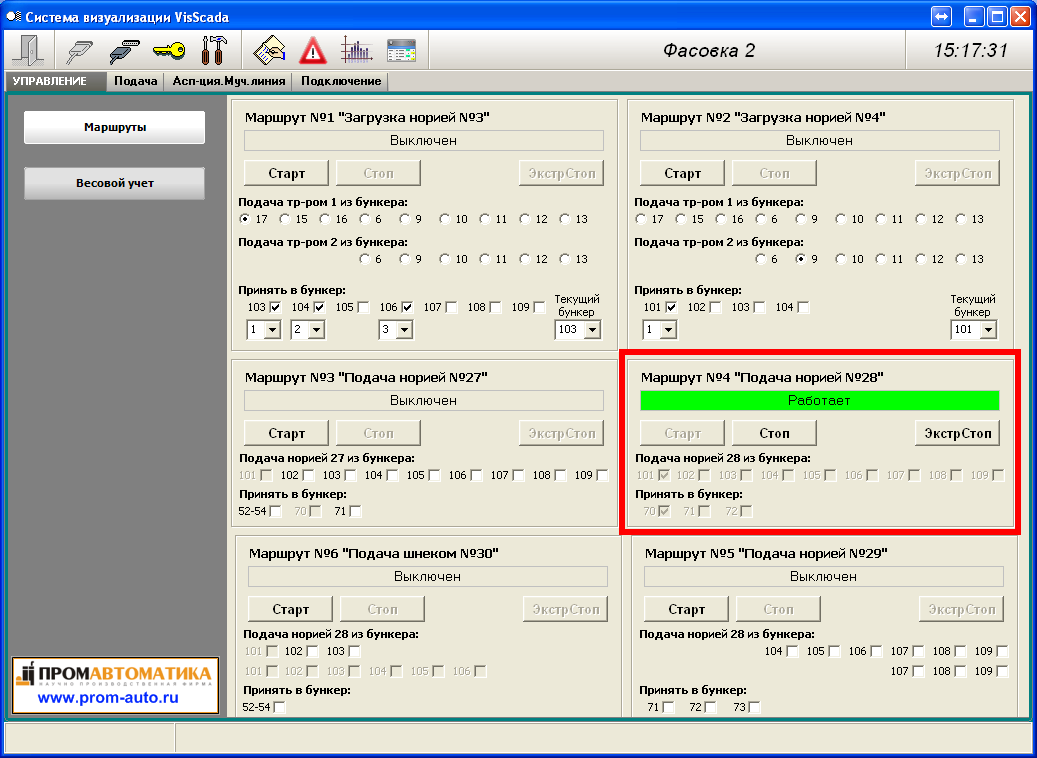
Task: Check bunker 105 checkbox in Route №1
Action: pyautogui.click(x=363, y=307)
